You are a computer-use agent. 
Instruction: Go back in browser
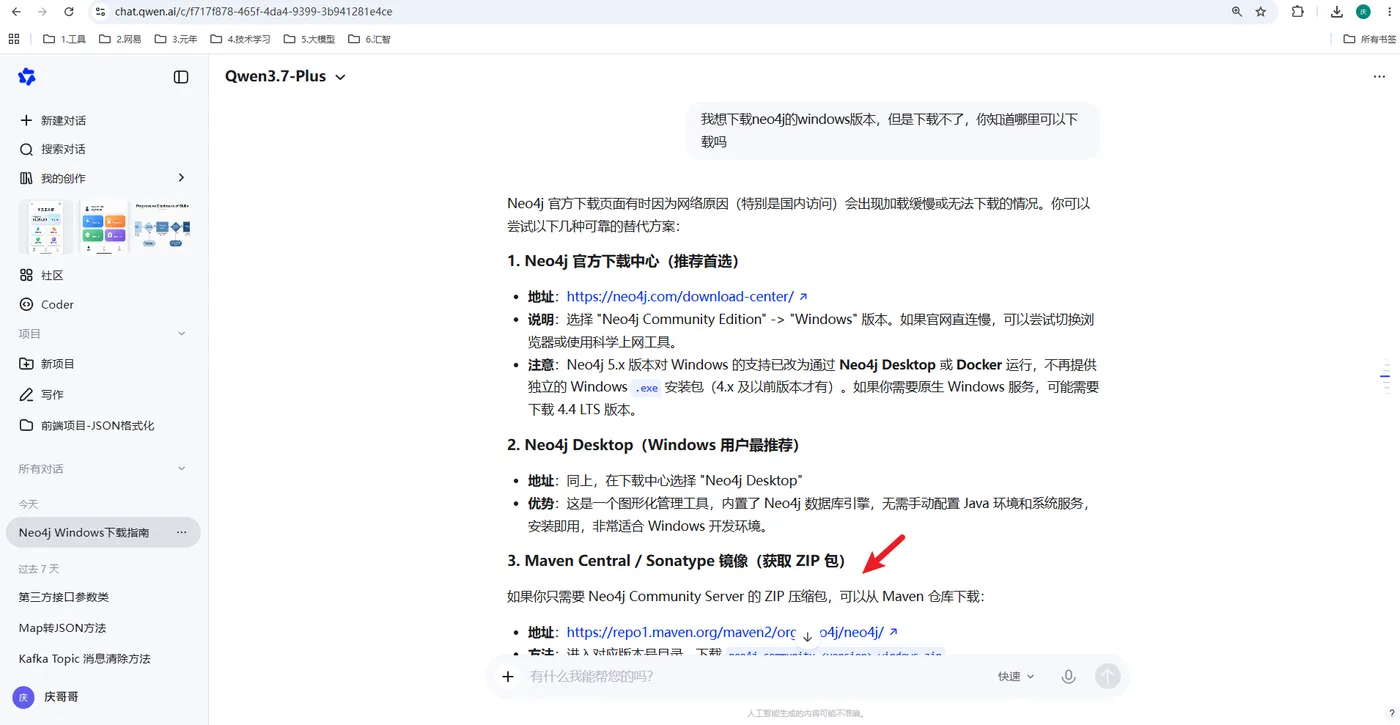pyautogui.click(x=16, y=12)
